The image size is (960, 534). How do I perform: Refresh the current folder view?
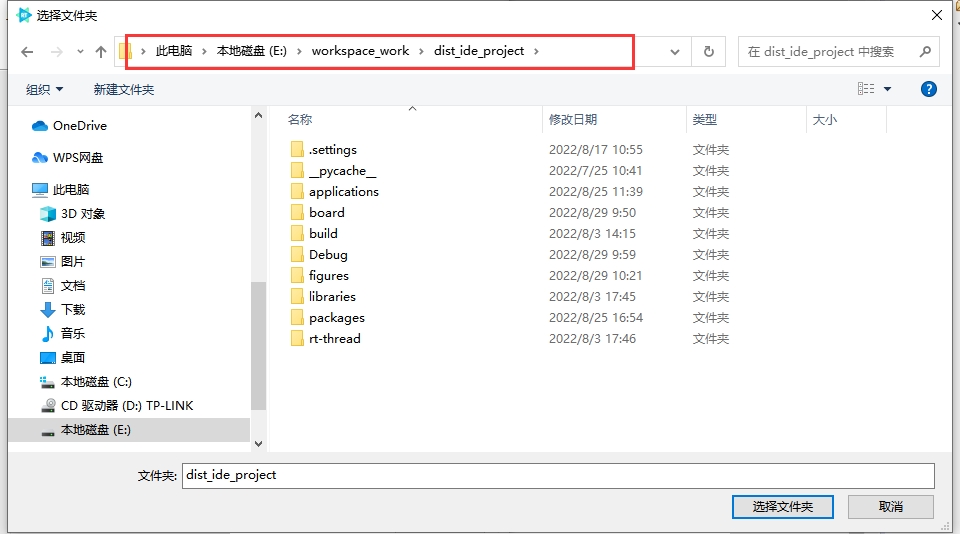coord(709,51)
